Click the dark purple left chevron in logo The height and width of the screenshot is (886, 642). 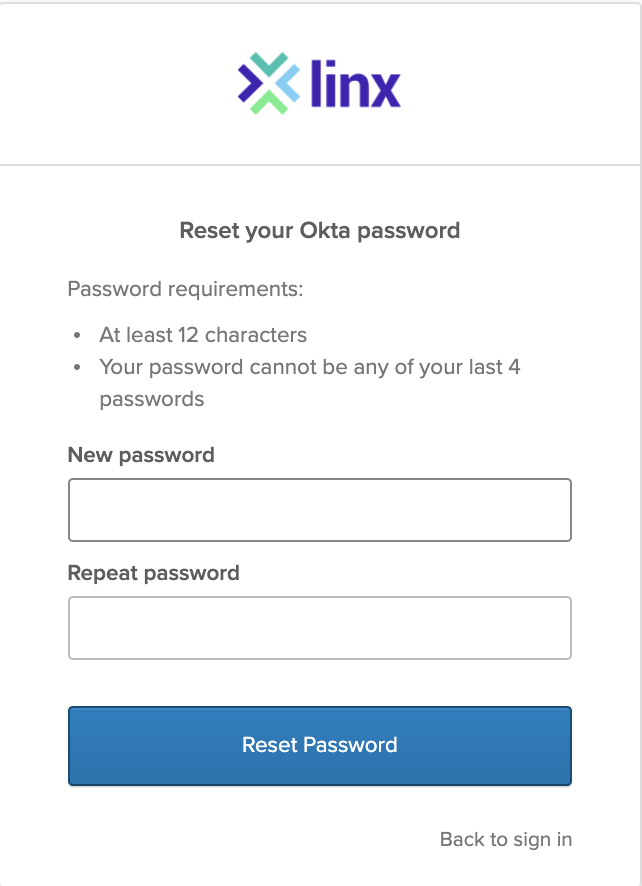pyautogui.click(x=249, y=83)
